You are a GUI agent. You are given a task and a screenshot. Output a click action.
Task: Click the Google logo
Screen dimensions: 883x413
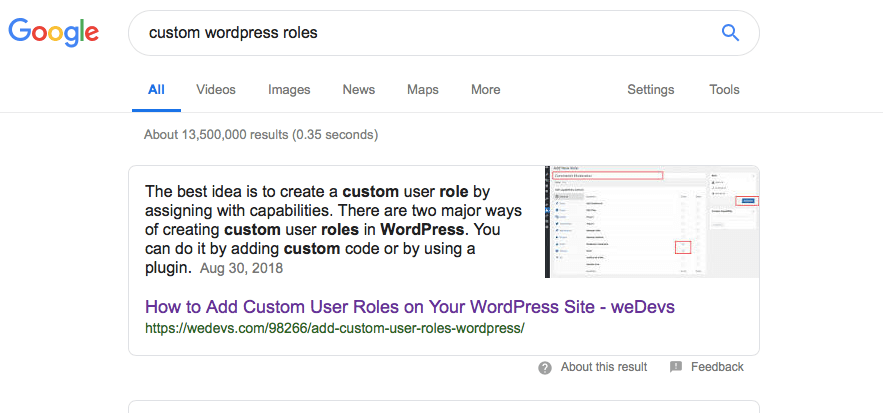click(53, 32)
